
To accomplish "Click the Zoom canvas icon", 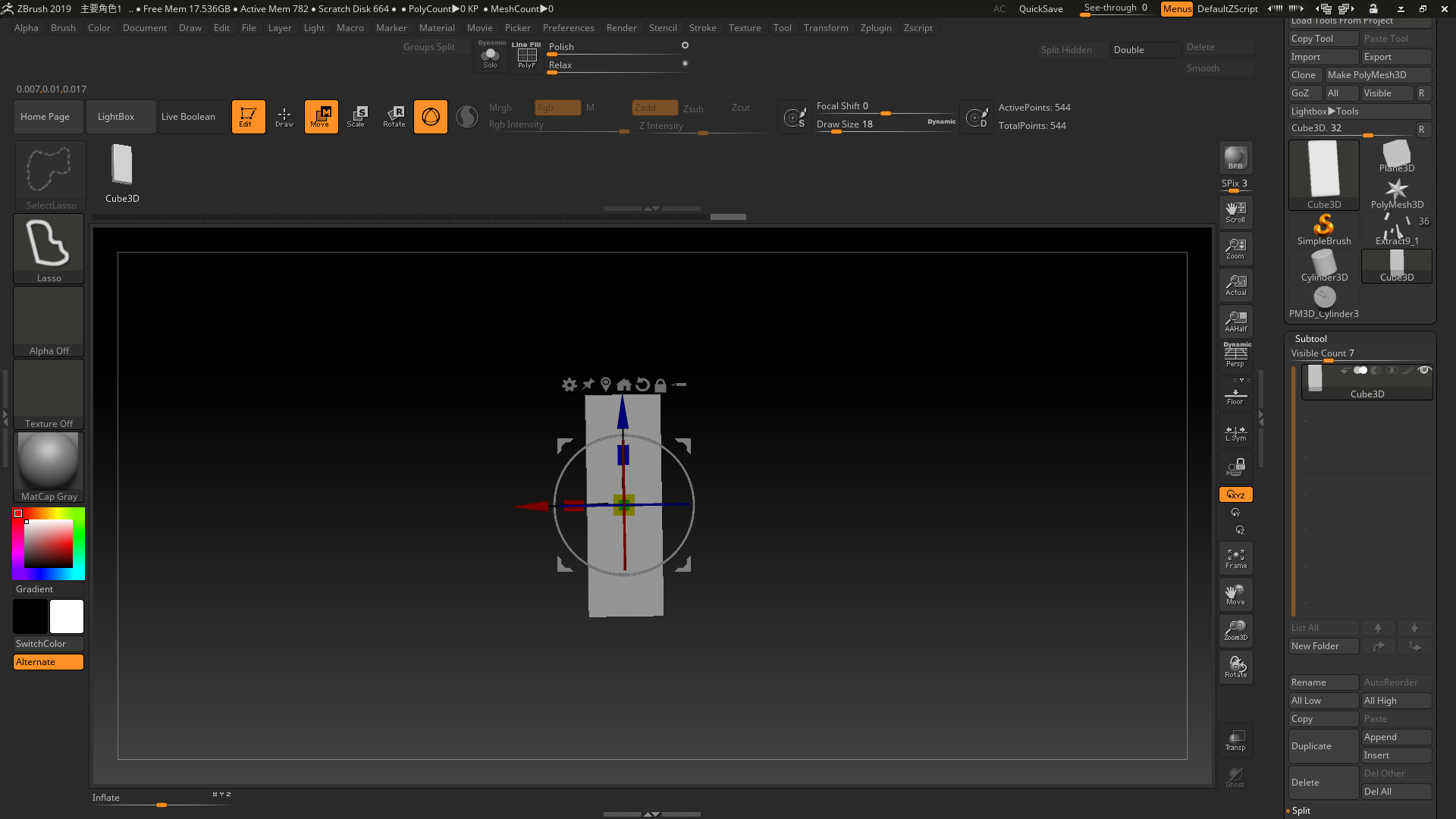I will point(1235,249).
